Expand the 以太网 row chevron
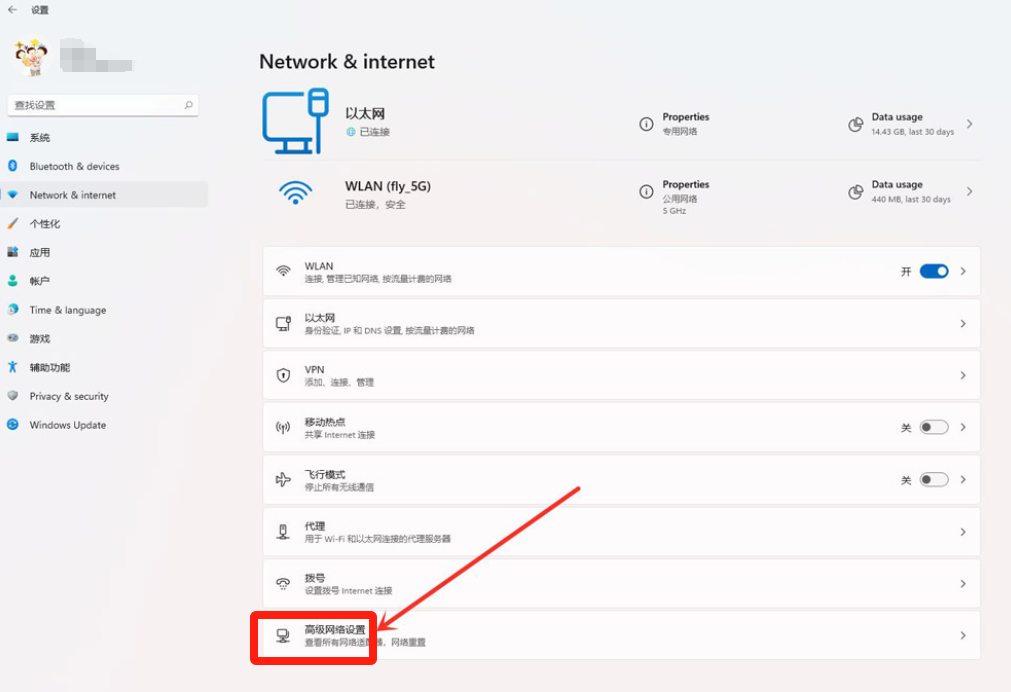Screen dimensions: 1011x692 pyautogui.click(x=963, y=323)
